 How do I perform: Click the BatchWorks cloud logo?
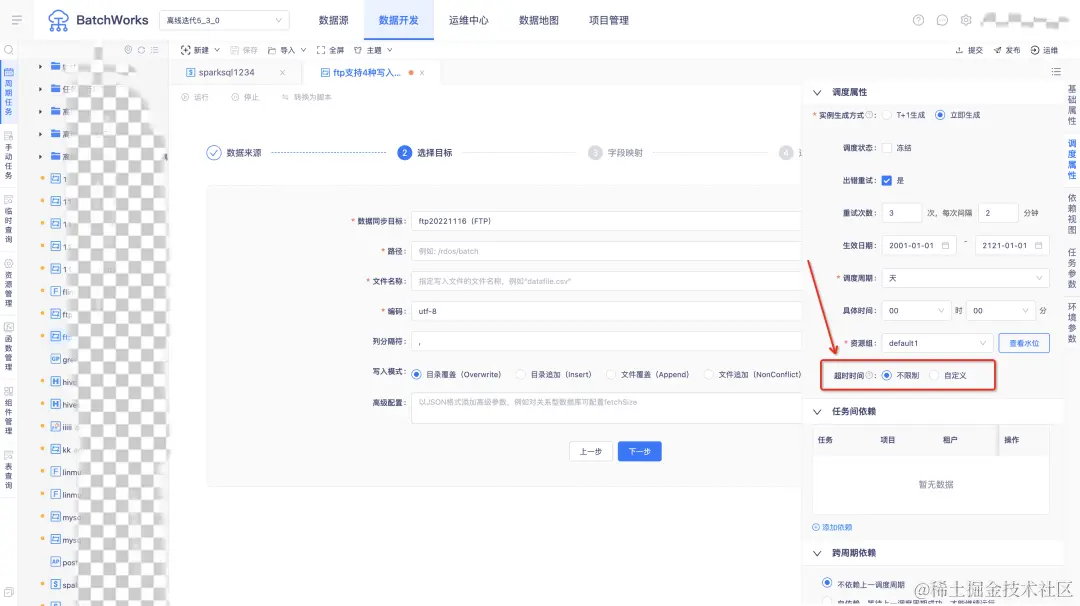[x=59, y=21]
